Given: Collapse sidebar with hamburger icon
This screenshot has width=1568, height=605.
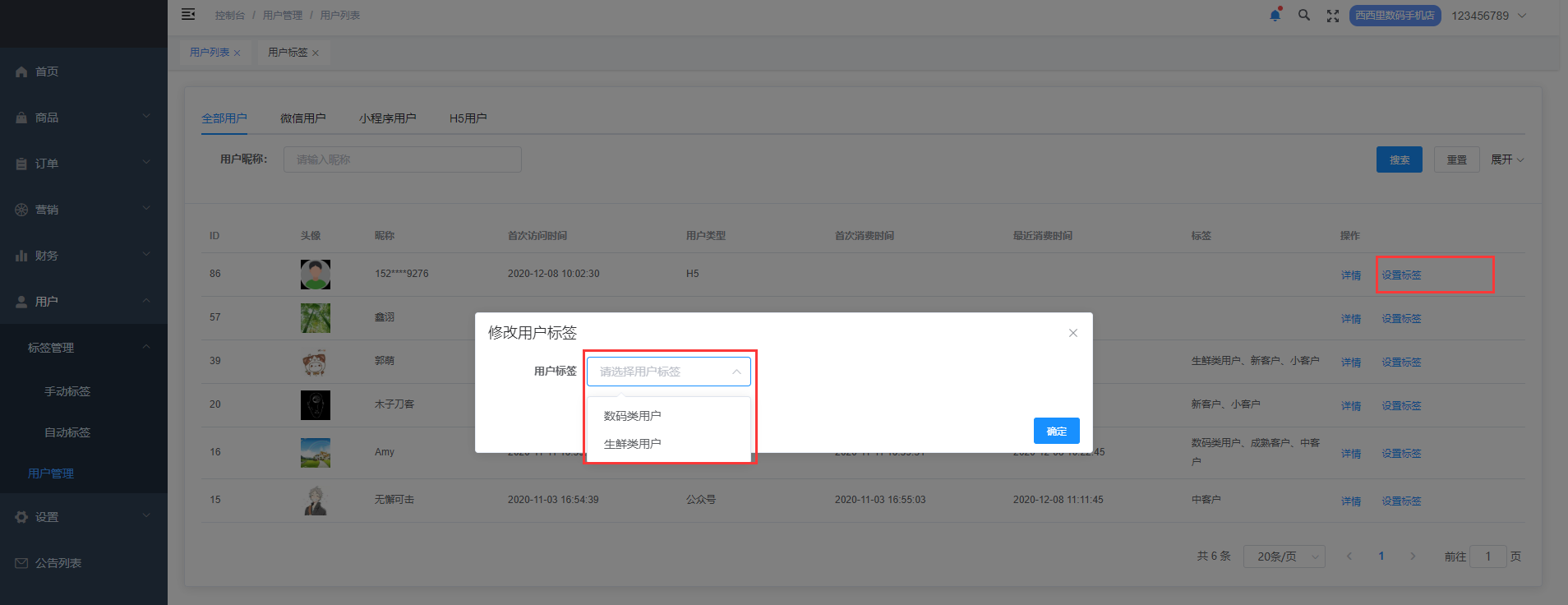Looking at the screenshot, I should pyautogui.click(x=188, y=15).
